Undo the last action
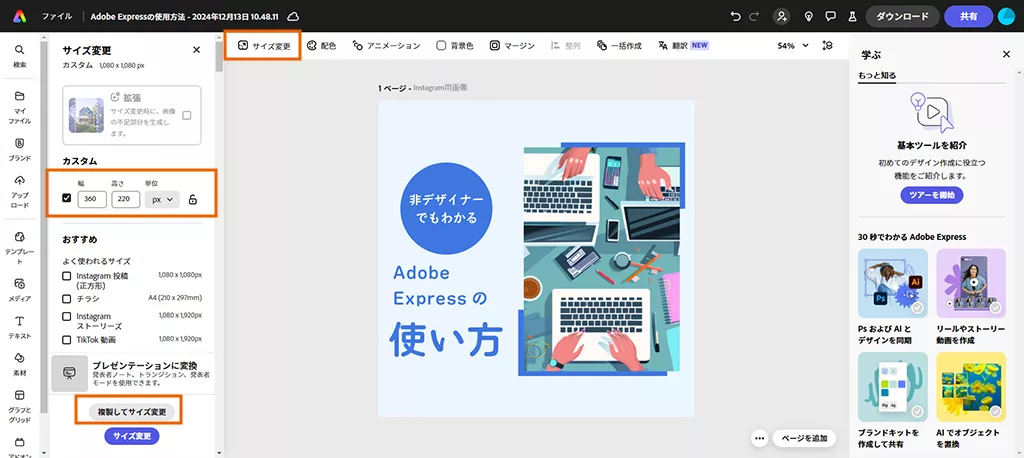The height and width of the screenshot is (458, 1024). pyautogui.click(x=736, y=16)
